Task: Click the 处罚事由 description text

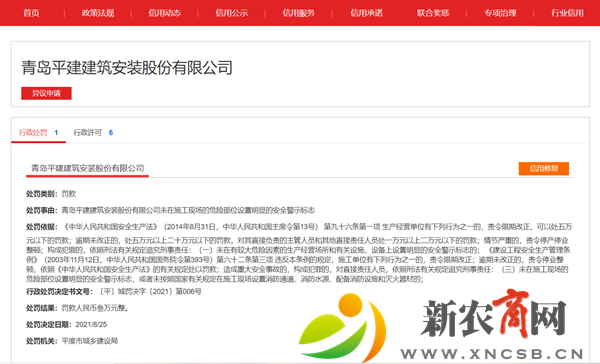Action: (188, 211)
